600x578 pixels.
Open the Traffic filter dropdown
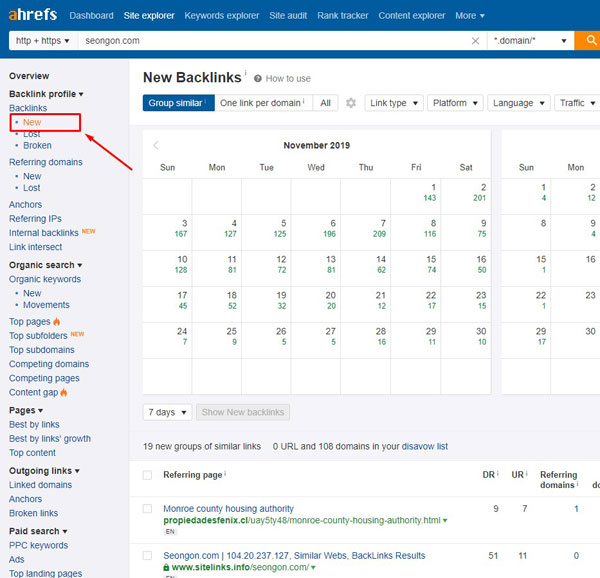click(577, 103)
